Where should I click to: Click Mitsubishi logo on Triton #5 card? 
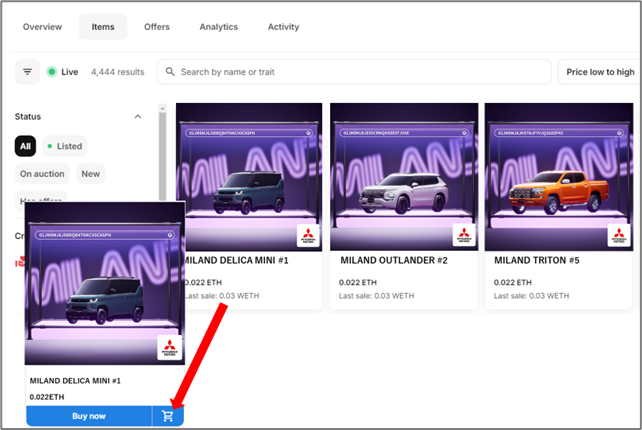[619, 235]
